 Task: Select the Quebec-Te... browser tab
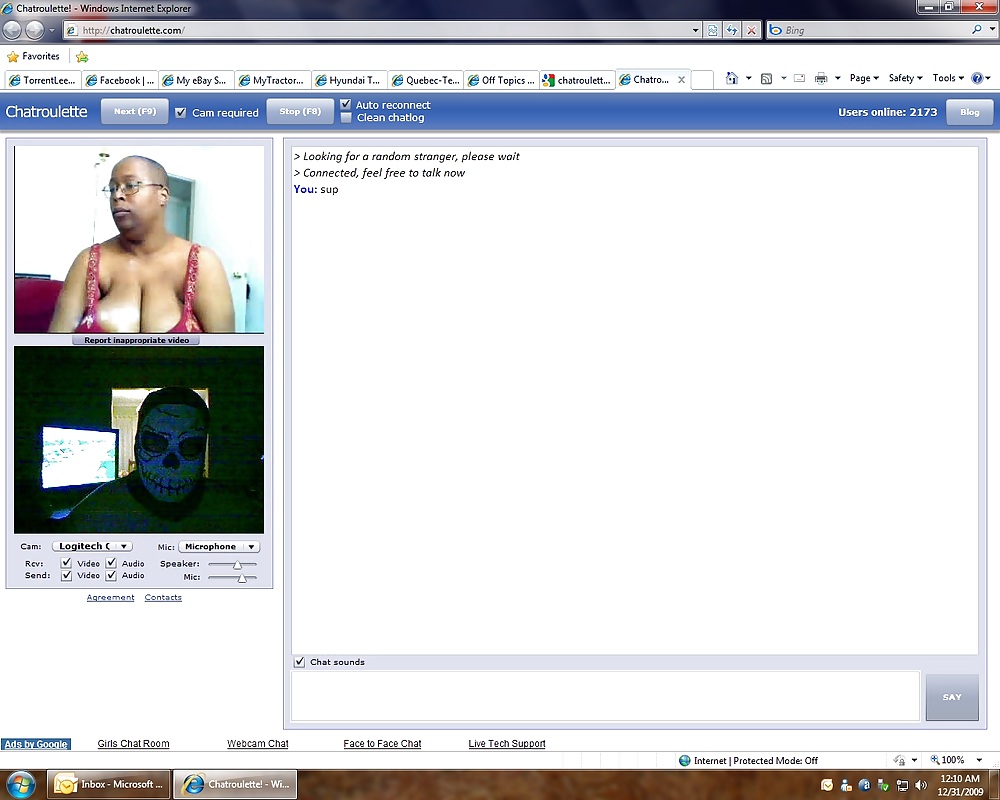[x=427, y=80]
